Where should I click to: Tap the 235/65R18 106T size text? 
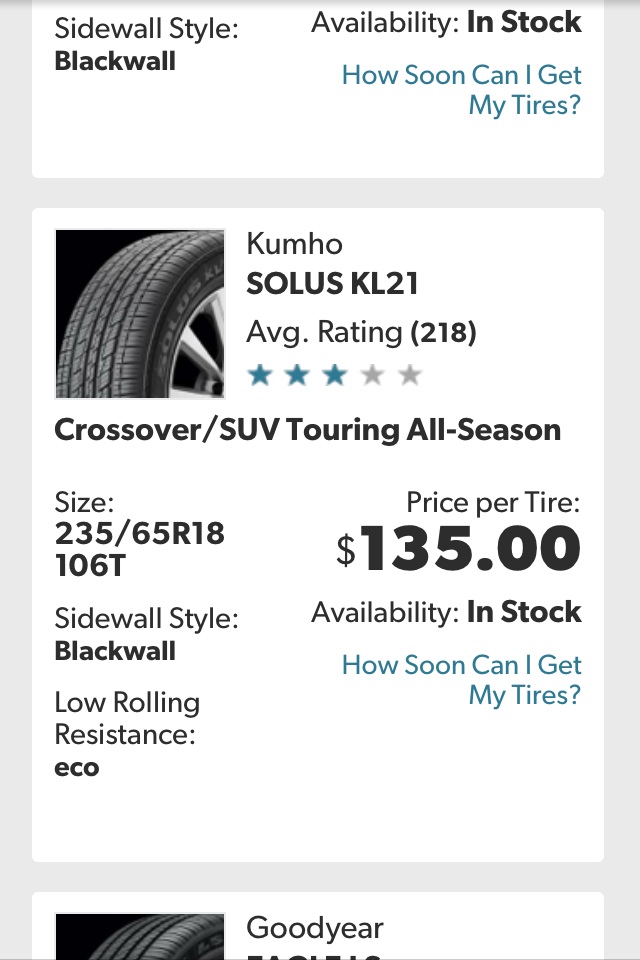point(139,549)
